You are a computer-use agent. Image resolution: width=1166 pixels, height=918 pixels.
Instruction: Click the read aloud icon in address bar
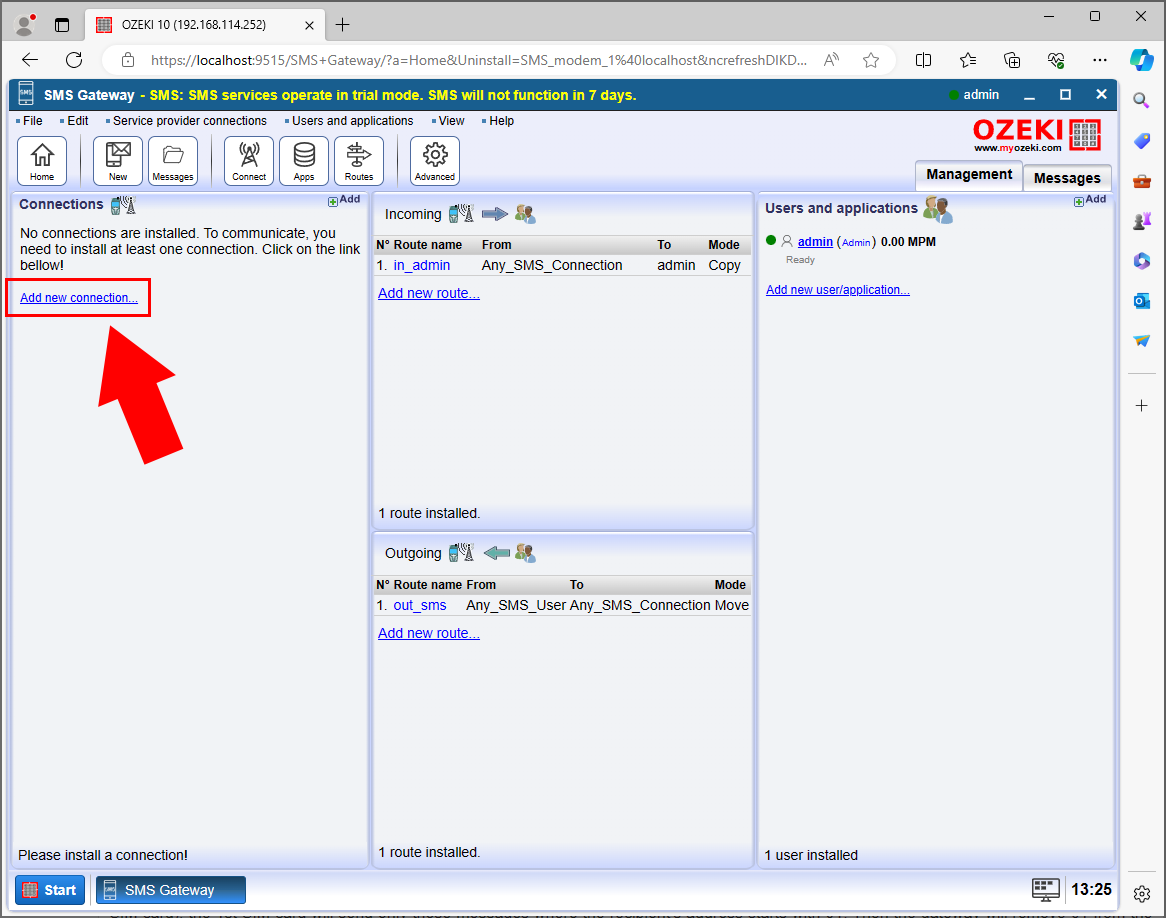pyautogui.click(x=831, y=60)
